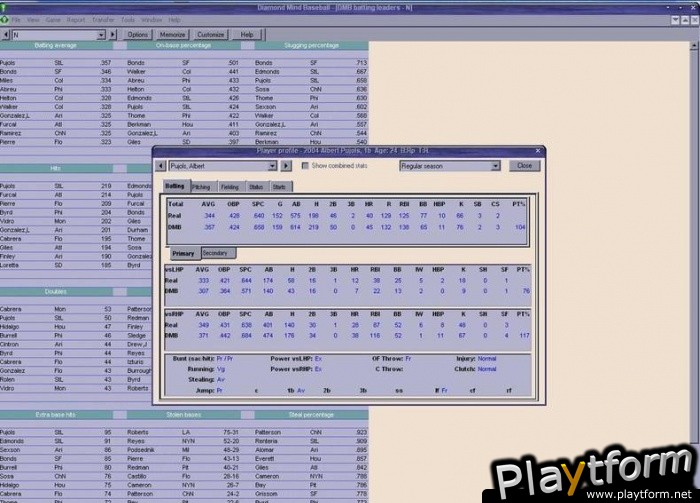Restore the inner document window
Image resolution: width=700 pixels, height=503 pixels.
(685, 21)
